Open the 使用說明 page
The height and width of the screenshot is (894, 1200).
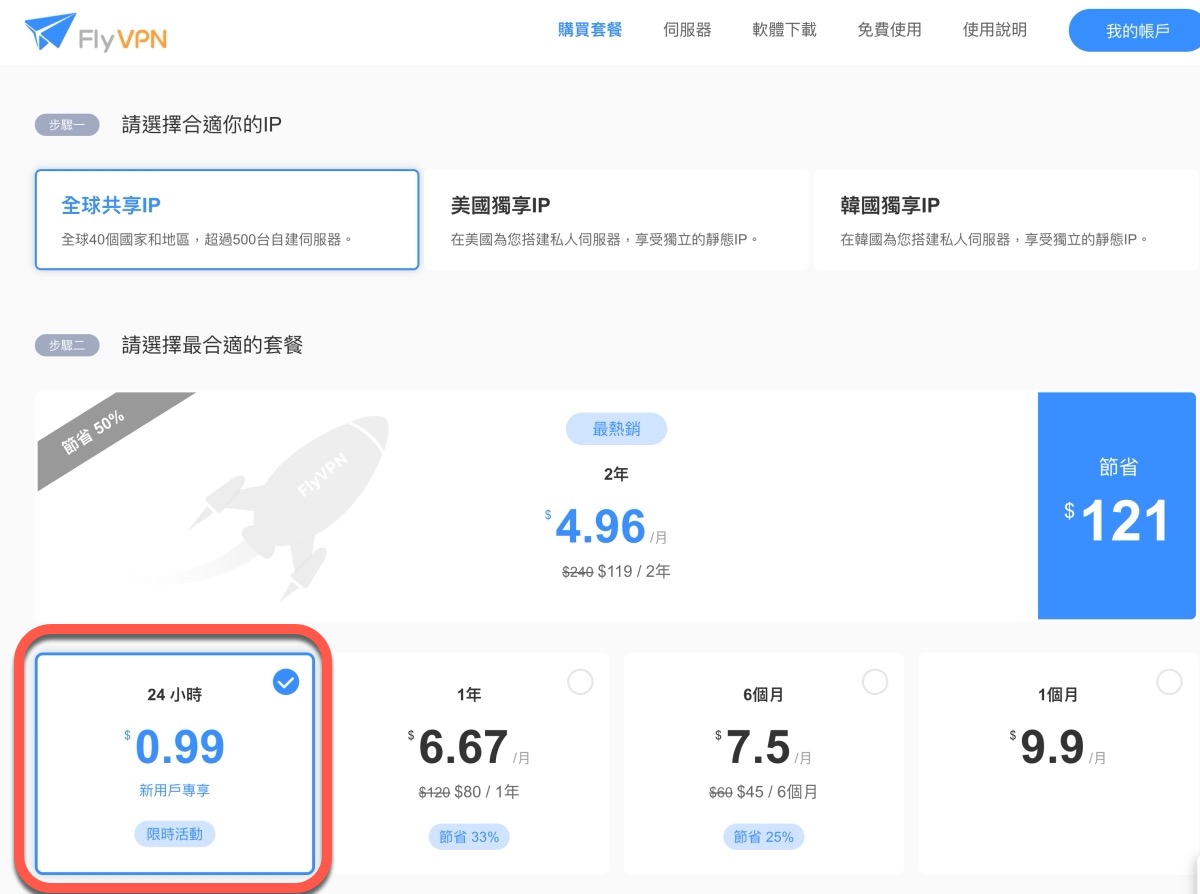(x=994, y=30)
